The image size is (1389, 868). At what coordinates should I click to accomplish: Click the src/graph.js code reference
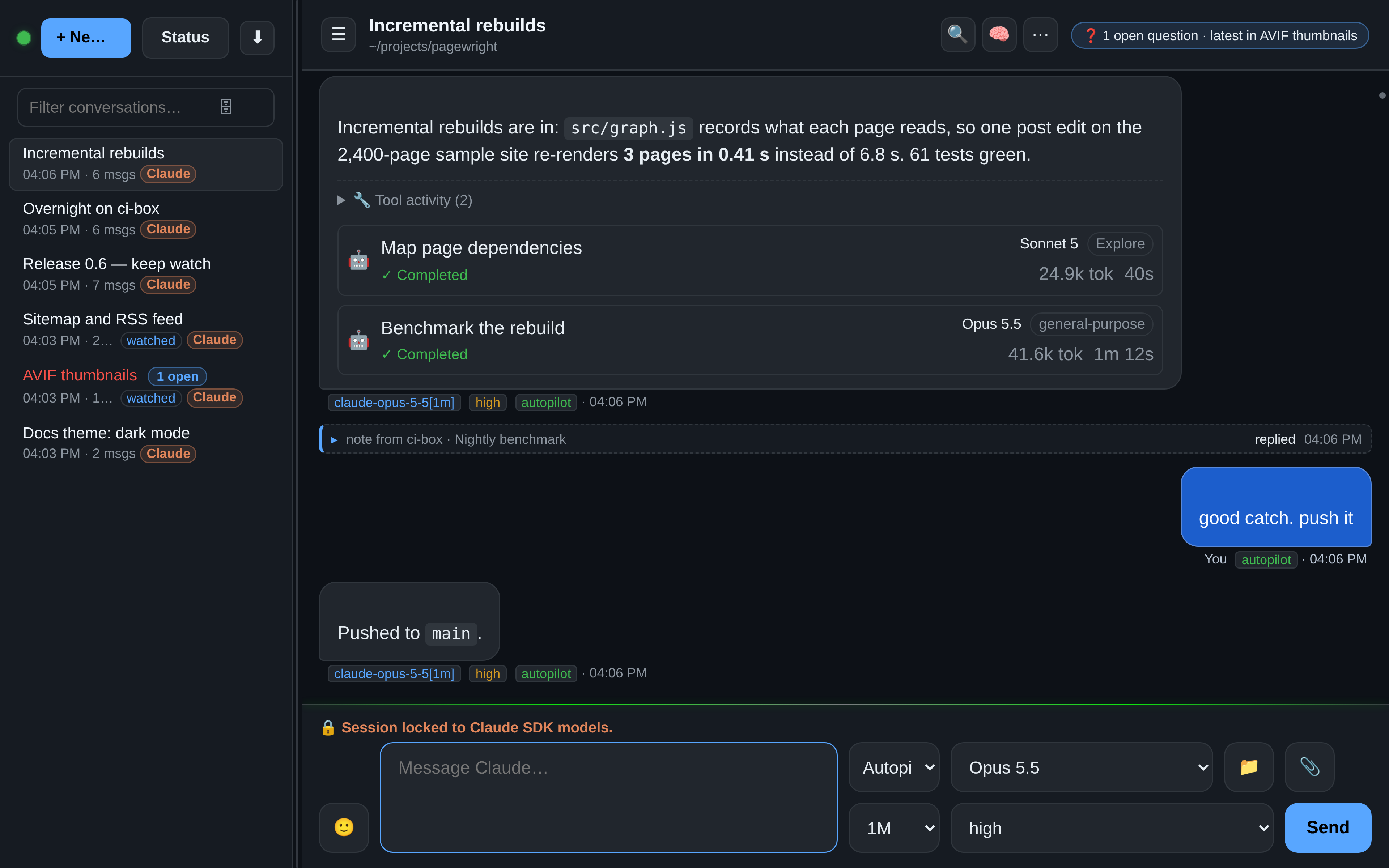[x=629, y=128]
